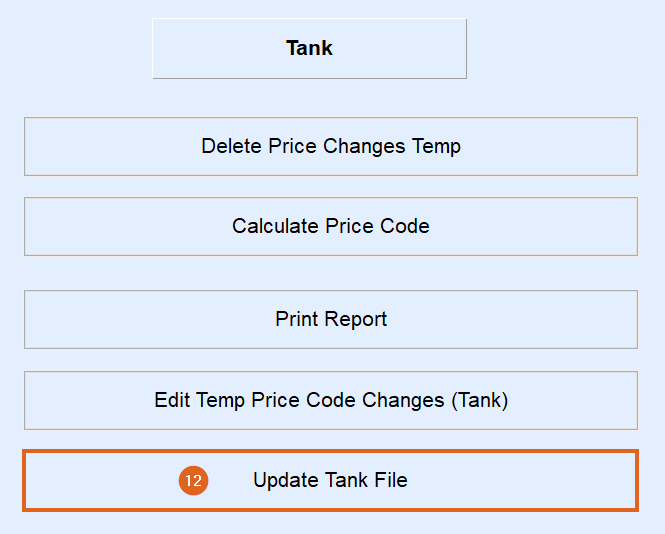Click the 'Delete Price Changes Temp' label text
The height and width of the screenshot is (534, 665).
click(330, 146)
